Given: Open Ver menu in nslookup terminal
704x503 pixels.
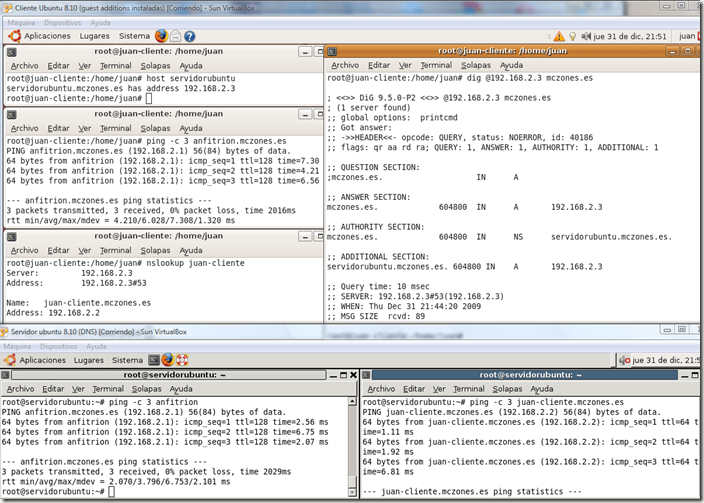Looking at the screenshot, I should click(84, 250).
